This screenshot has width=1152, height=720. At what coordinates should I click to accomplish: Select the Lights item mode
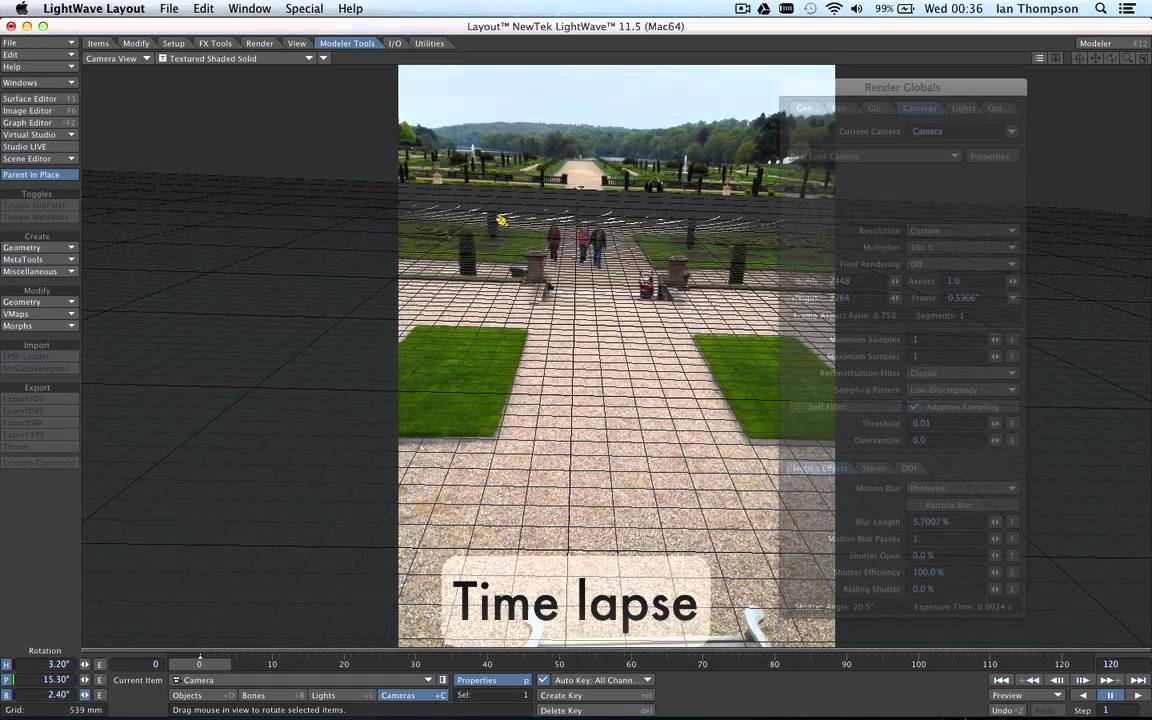[x=342, y=695]
